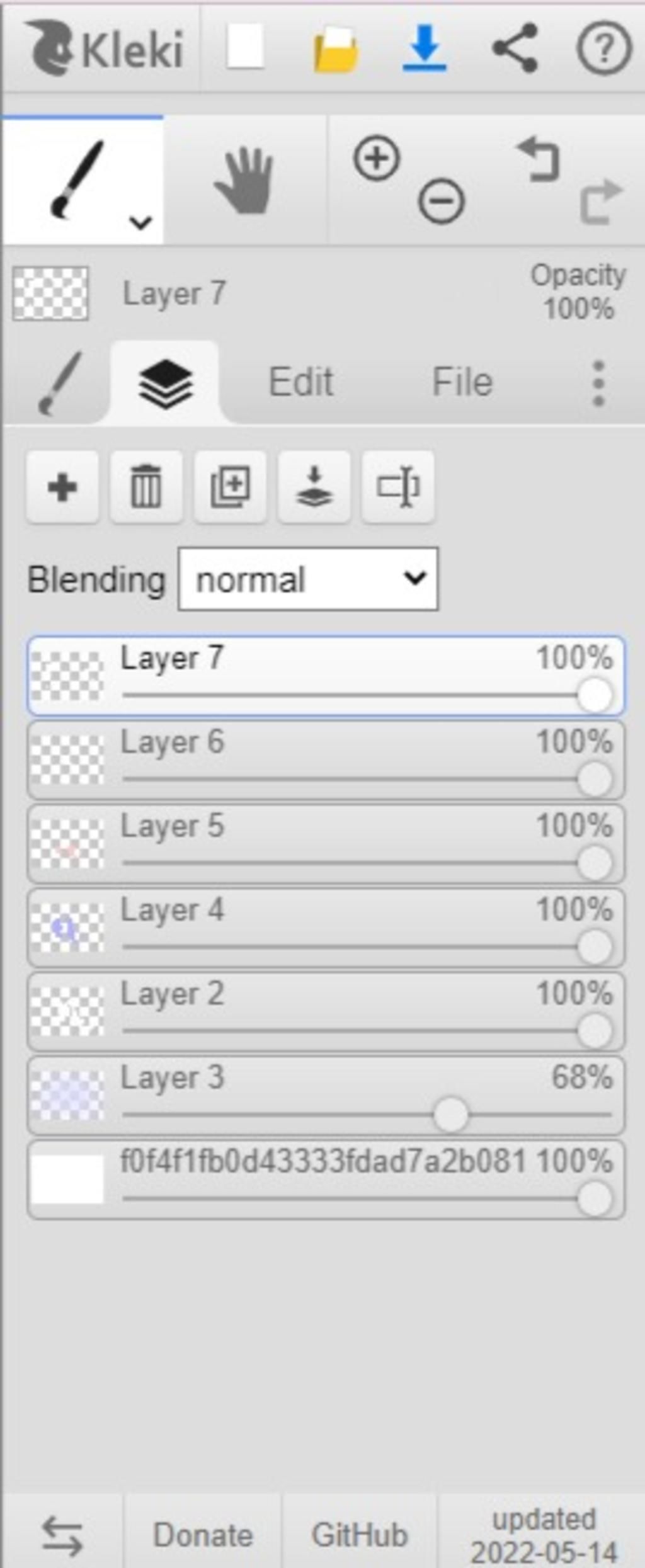Click the share icon

515,48
